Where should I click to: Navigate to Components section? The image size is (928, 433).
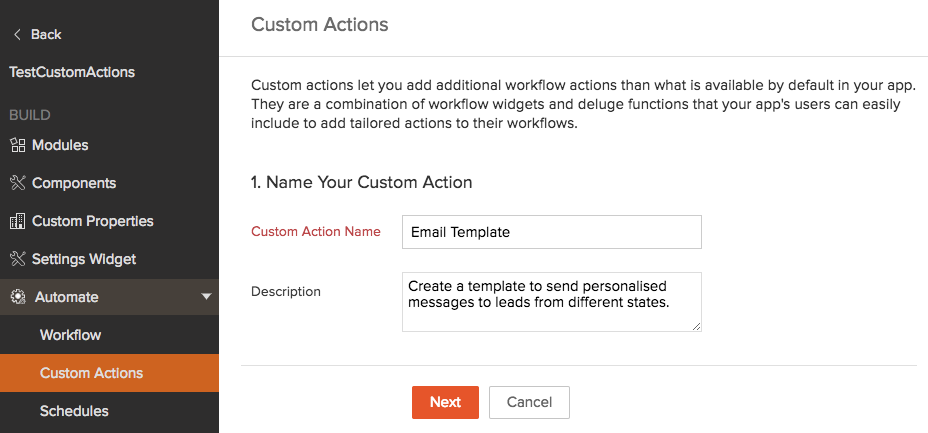coord(74,183)
